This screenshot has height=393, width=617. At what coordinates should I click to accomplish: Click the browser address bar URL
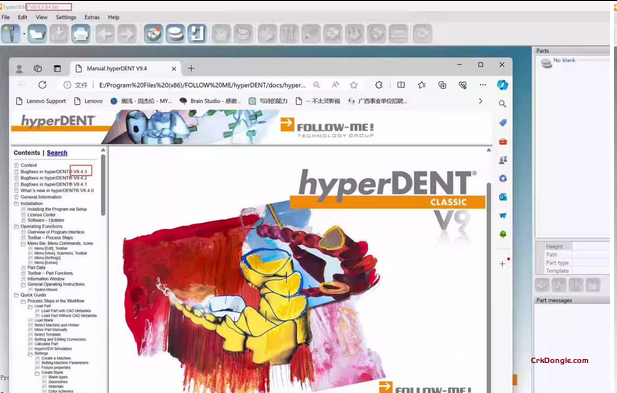[202, 85]
